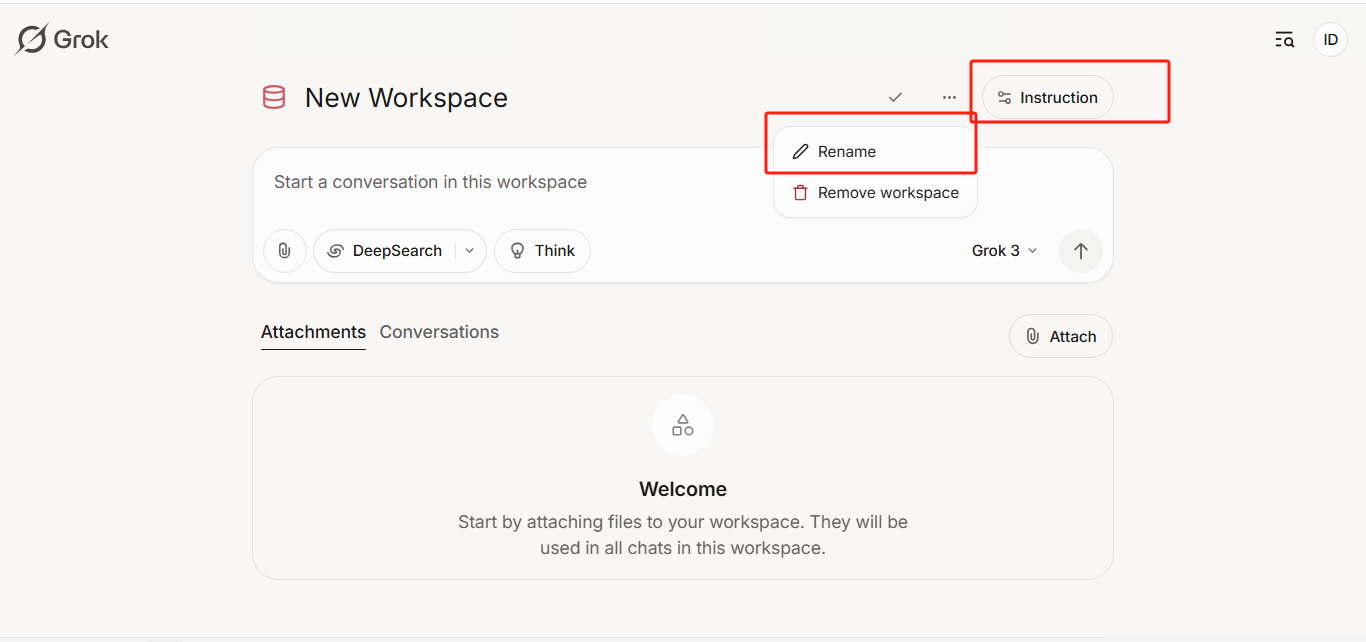Toggle Think mode
Image resolution: width=1366 pixels, height=642 pixels.
tap(542, 251)
